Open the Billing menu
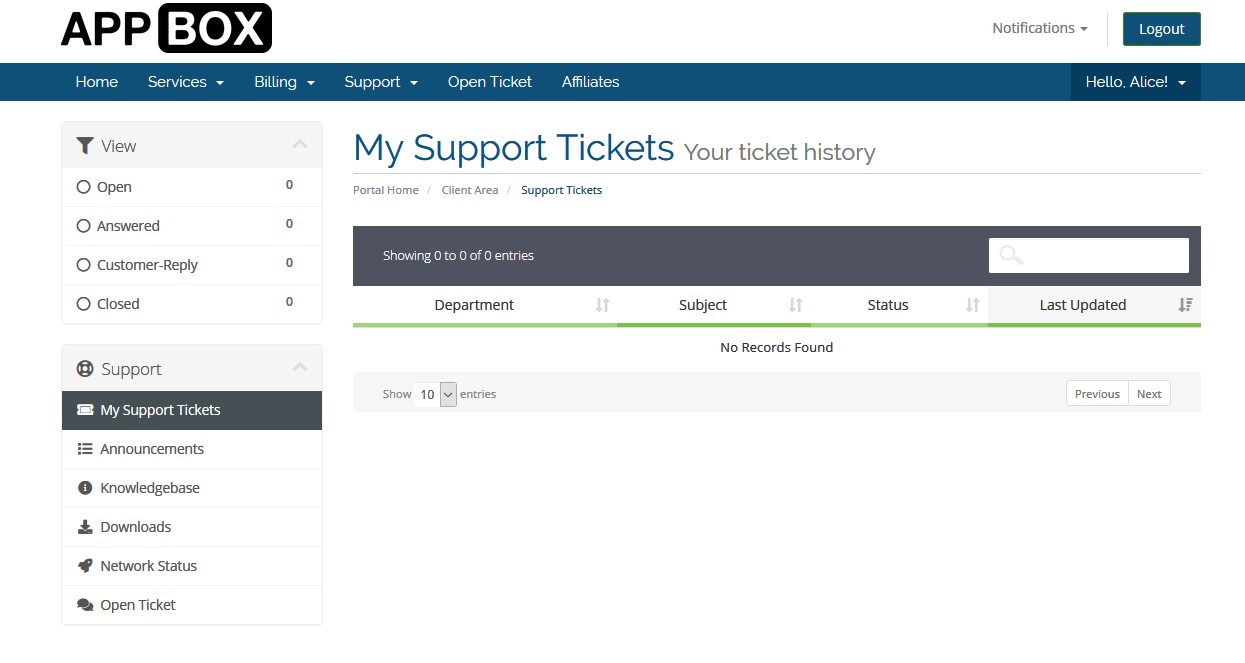1245x663 pixels. click(285, 82)
